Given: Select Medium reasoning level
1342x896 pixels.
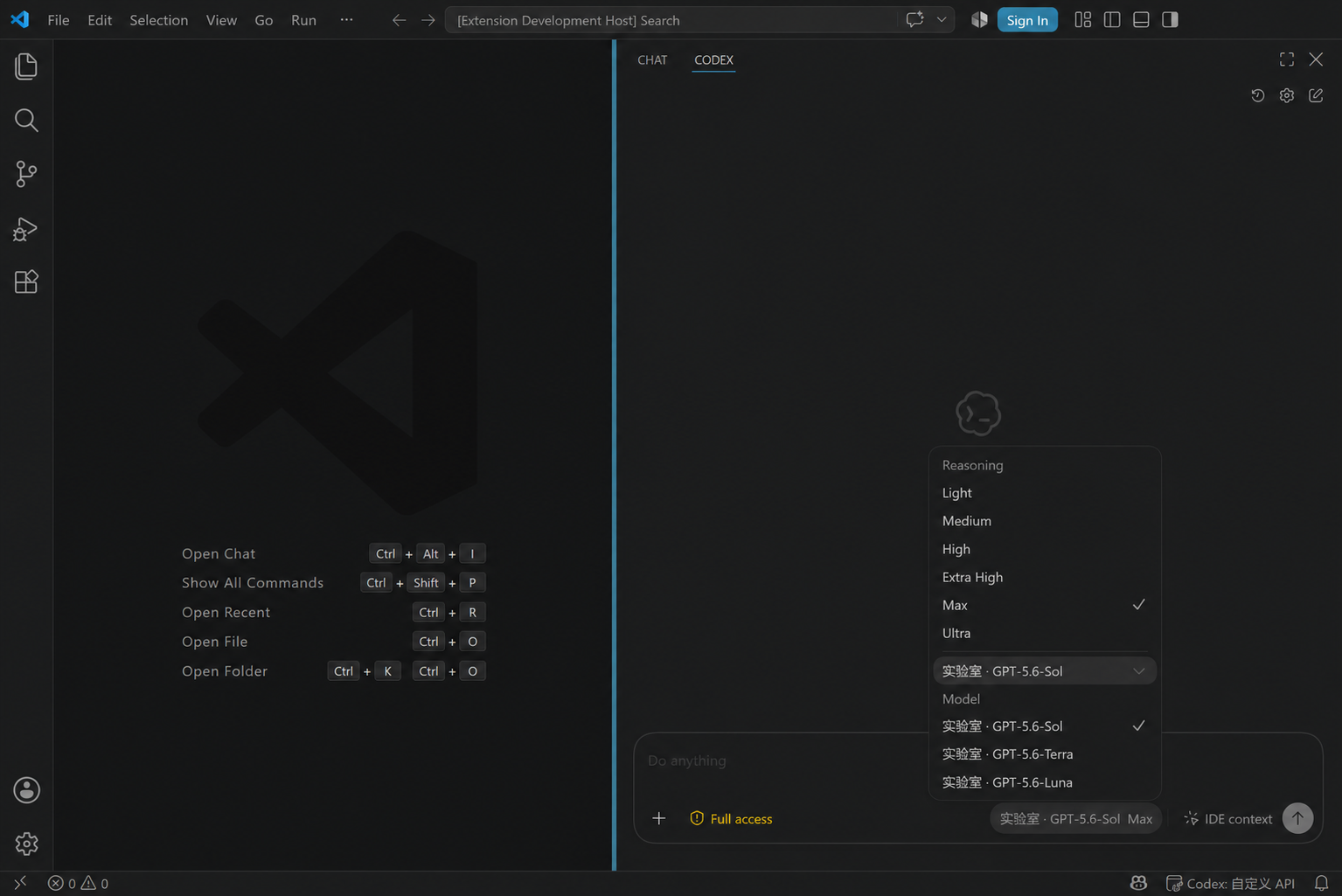Looking at the screenshot, I should 1045,521.
